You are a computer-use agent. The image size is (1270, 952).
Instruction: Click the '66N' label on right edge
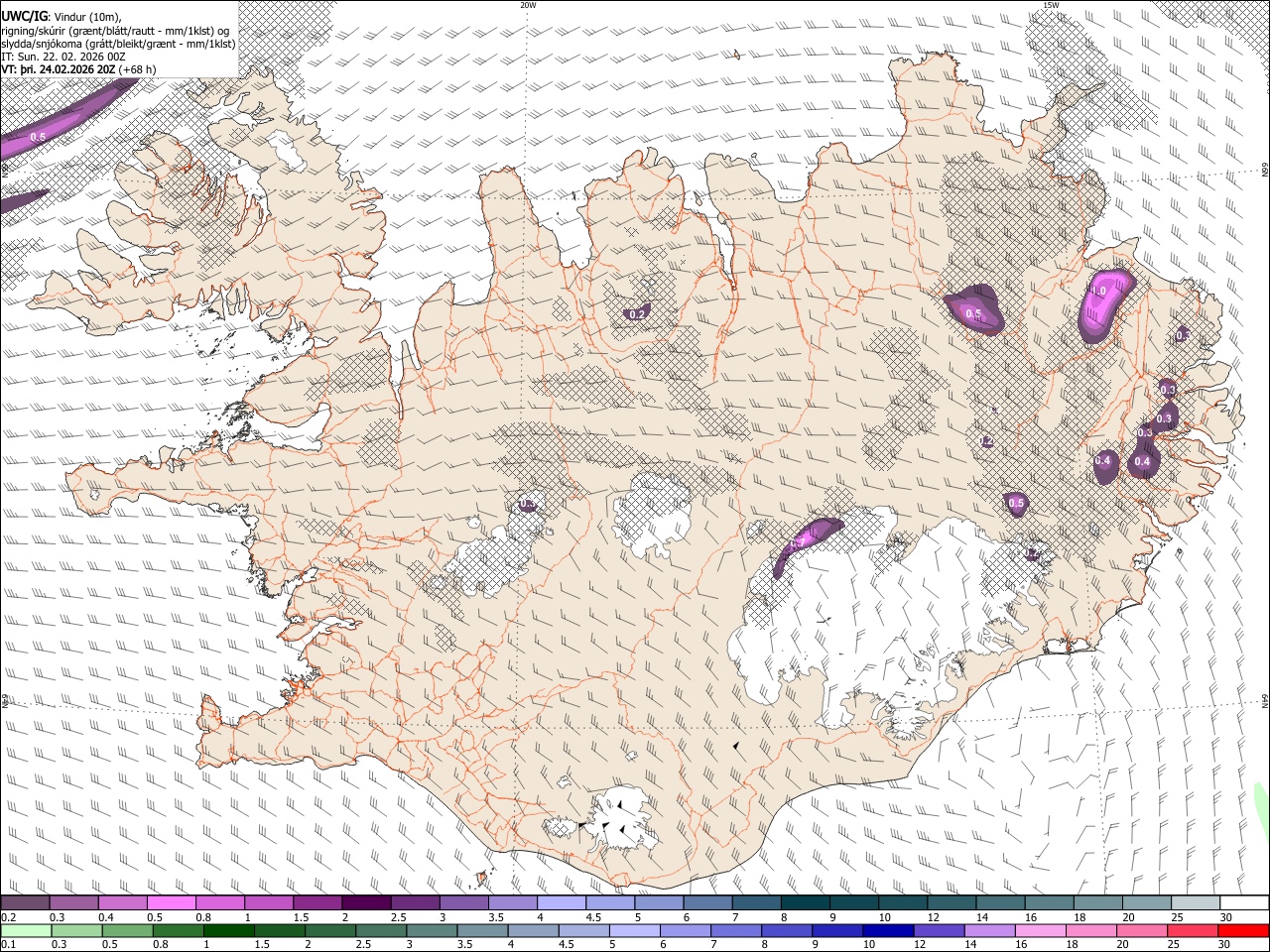pyautogui.click(x=1265, y=168)
